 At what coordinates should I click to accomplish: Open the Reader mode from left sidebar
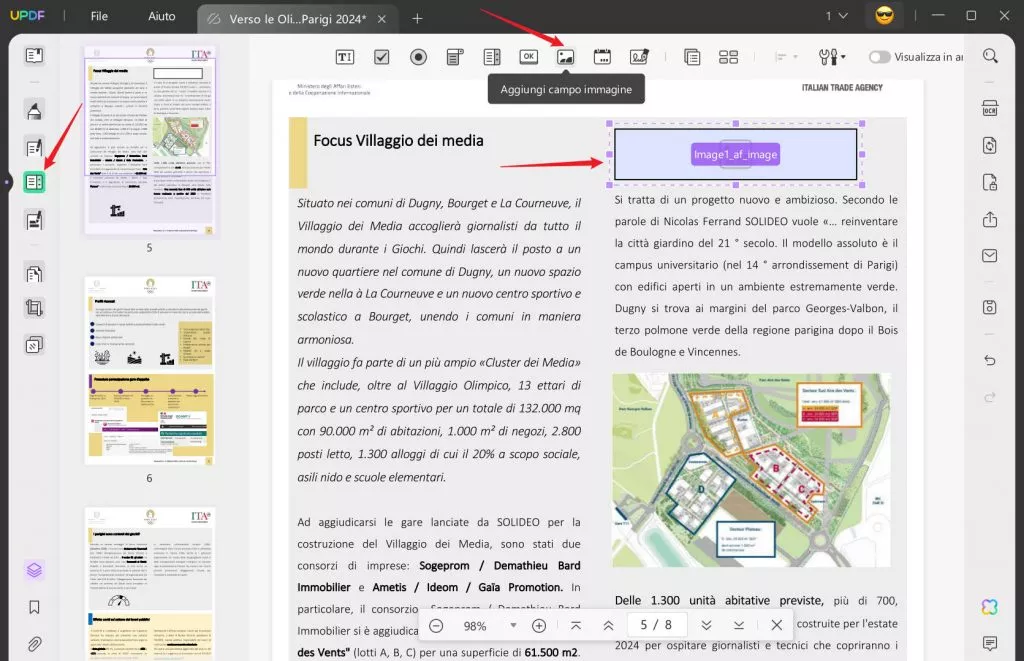point(34,56)
